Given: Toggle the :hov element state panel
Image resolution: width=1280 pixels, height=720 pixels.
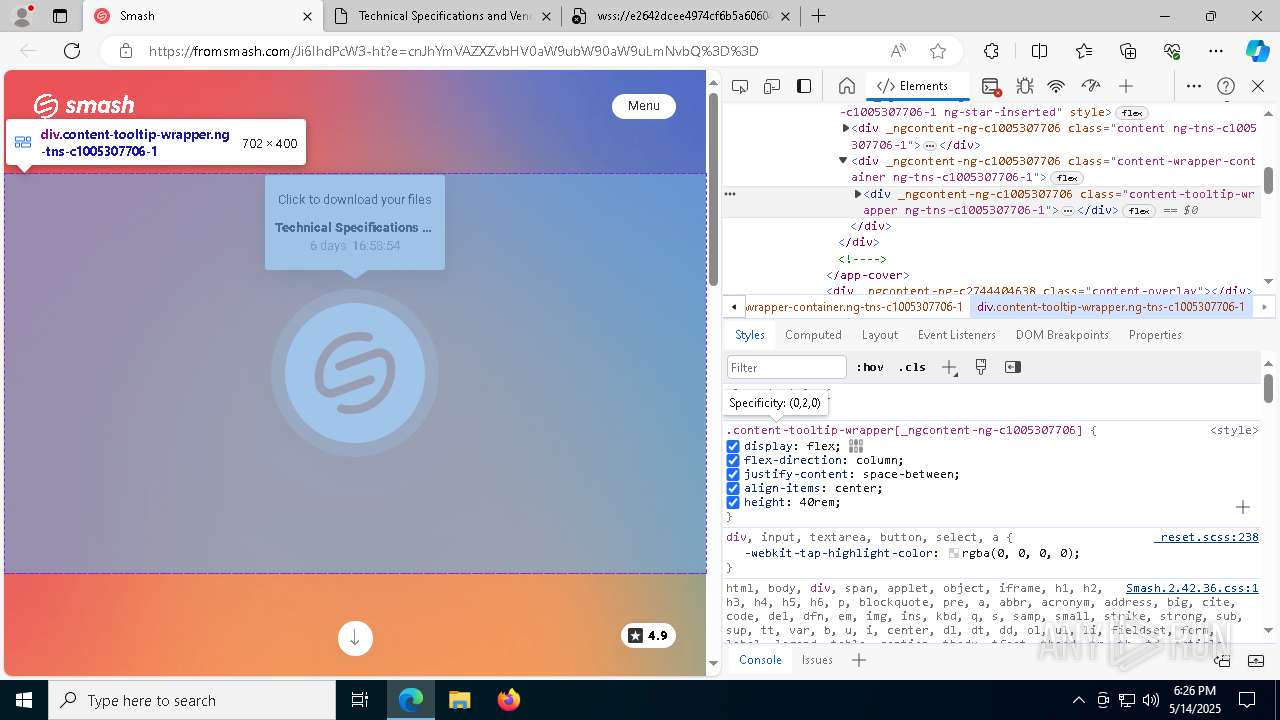Looking at the screenshot, I should 870,367.
